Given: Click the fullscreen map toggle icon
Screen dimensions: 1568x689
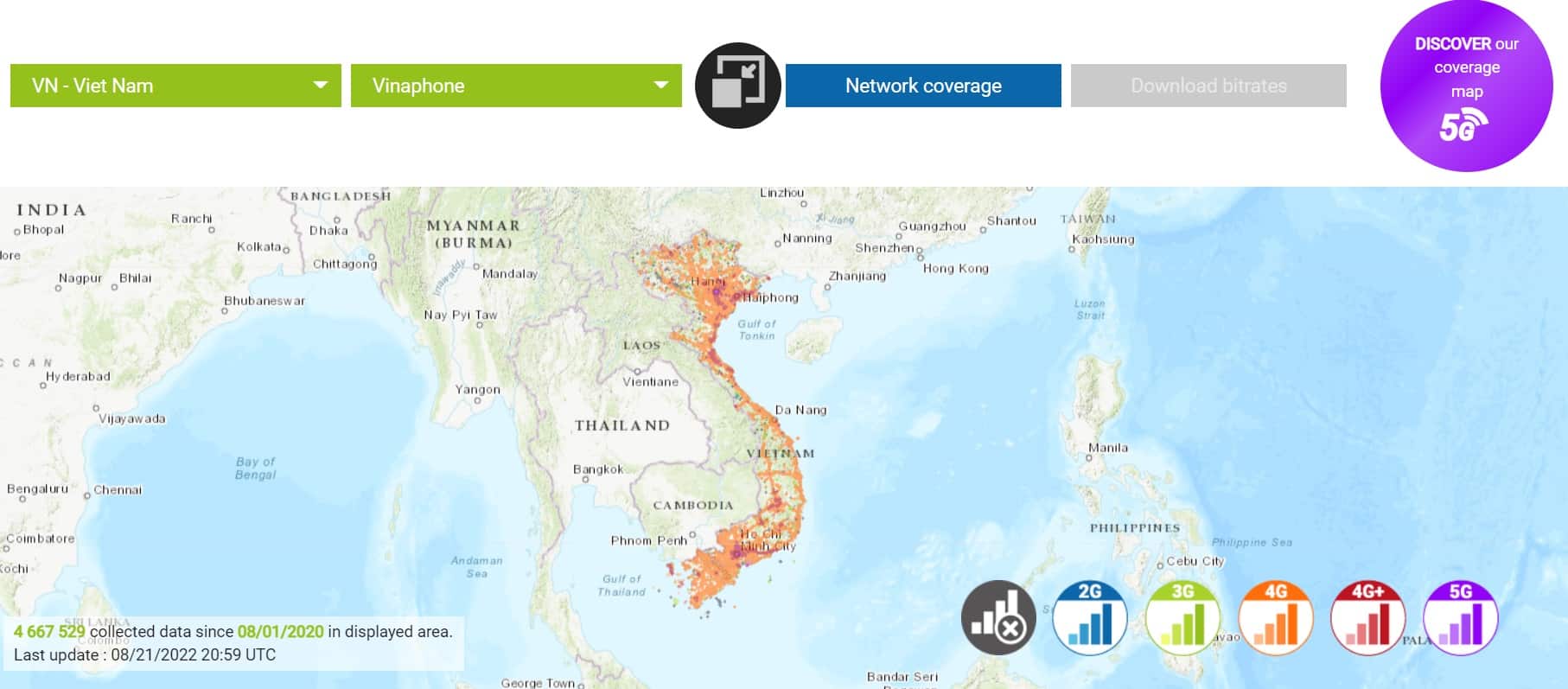Looking at the screenshot, I should tap(737, 86).
